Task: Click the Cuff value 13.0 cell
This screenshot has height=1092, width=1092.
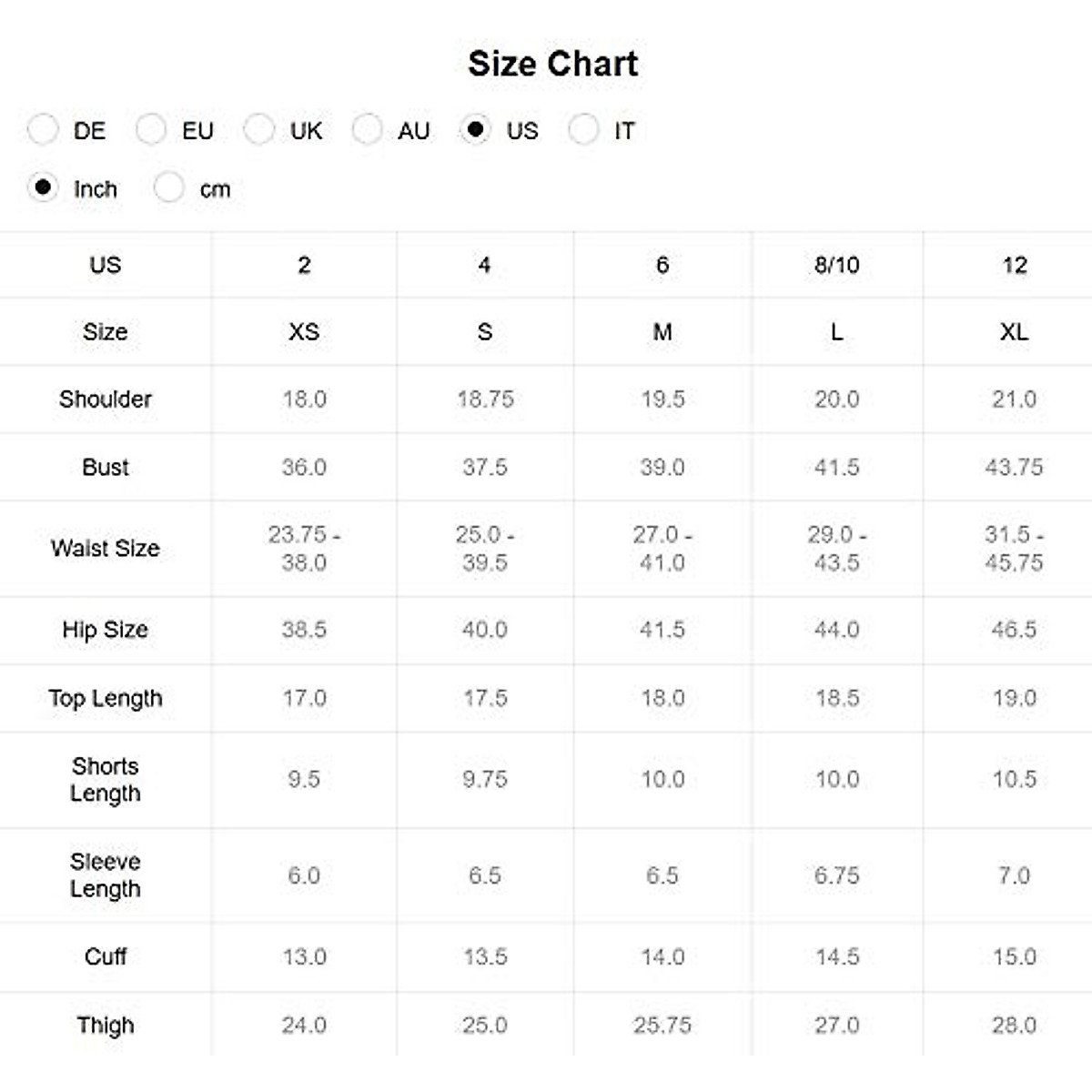Action: [x=304, y=957]
